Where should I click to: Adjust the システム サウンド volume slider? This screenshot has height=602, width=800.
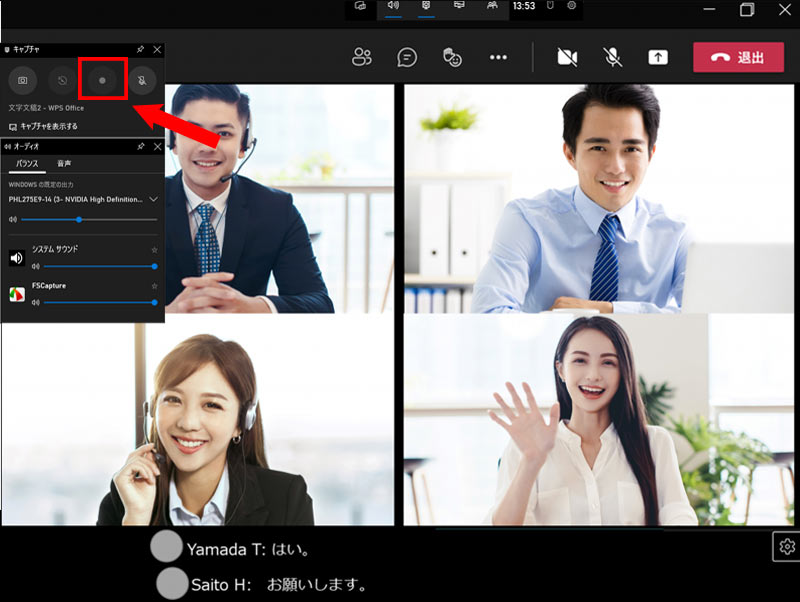pos(100,266)
